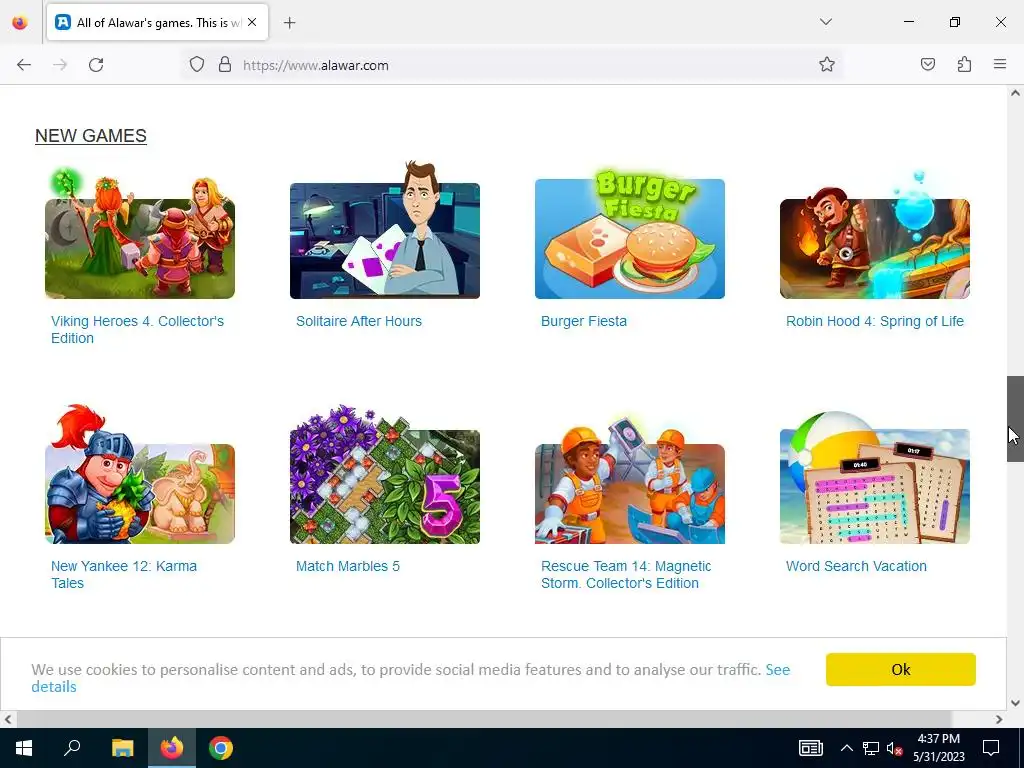Open Match Marbles 5 thumbnail
The width and height of the screenshot is (1024, 768).
pyautogui.click(x=385, y=475)
